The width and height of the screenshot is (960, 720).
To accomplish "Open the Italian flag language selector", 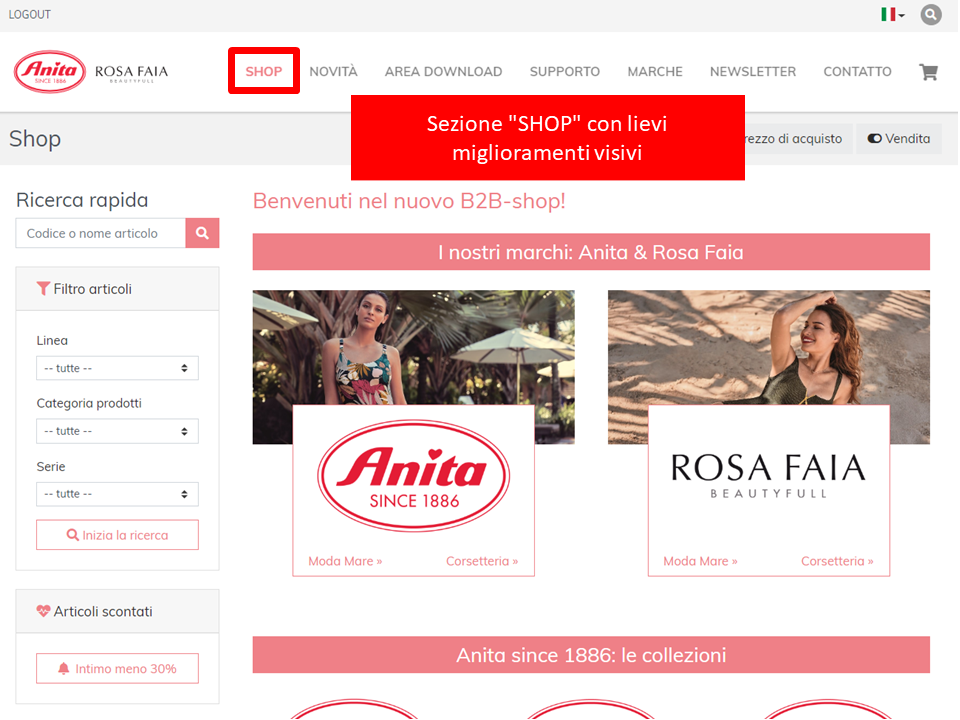I will click(891, 14).
